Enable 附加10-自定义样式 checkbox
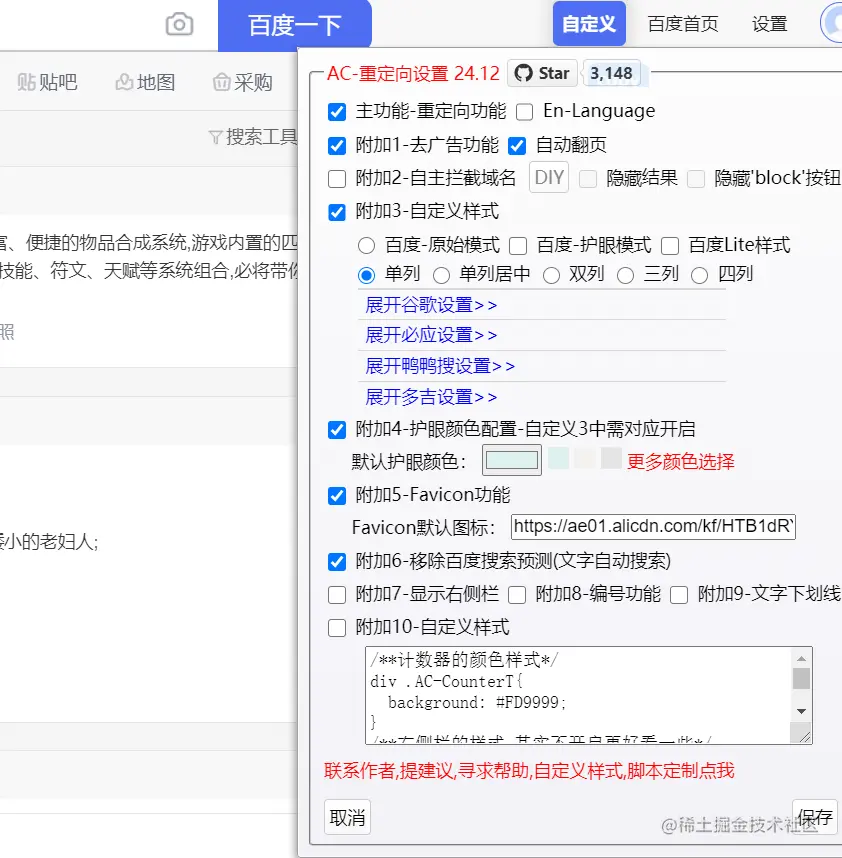The width and height of the screenshot is (842, 858). [337, 628]
